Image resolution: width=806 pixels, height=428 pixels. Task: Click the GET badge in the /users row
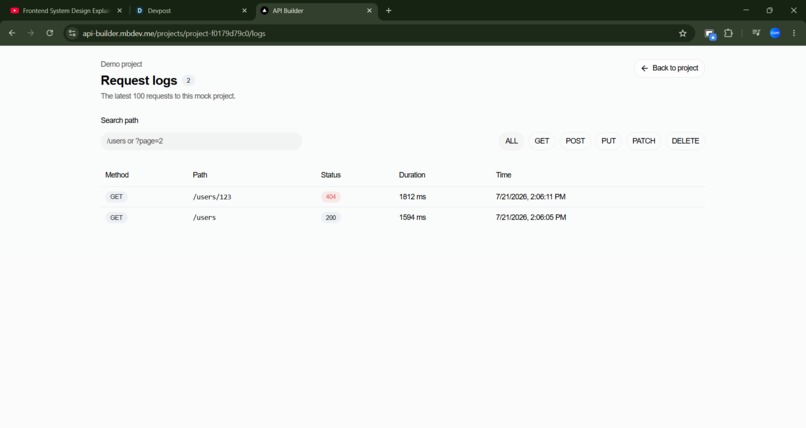click(117, 217)
